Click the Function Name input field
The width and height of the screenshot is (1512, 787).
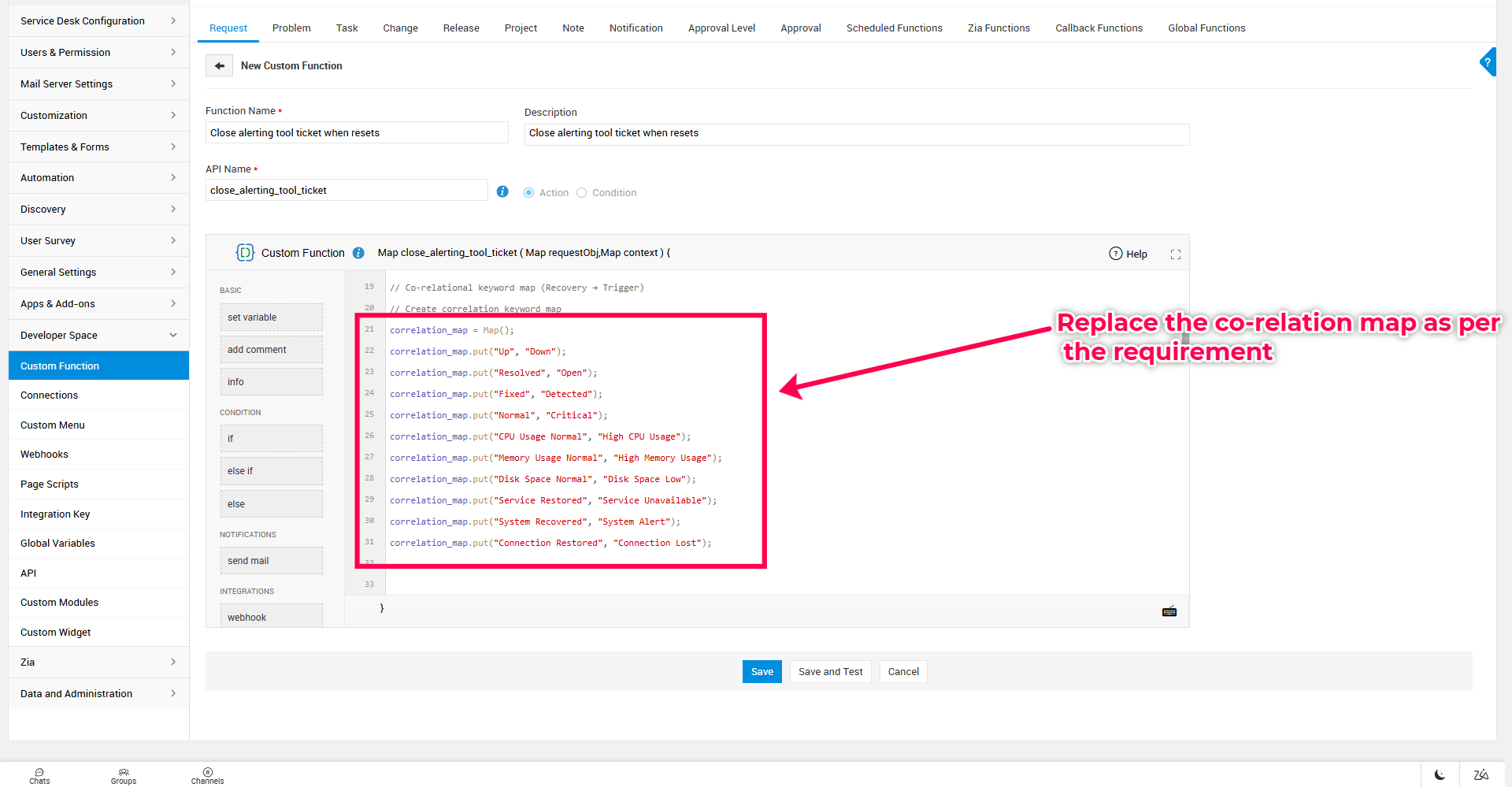(356, 133)
